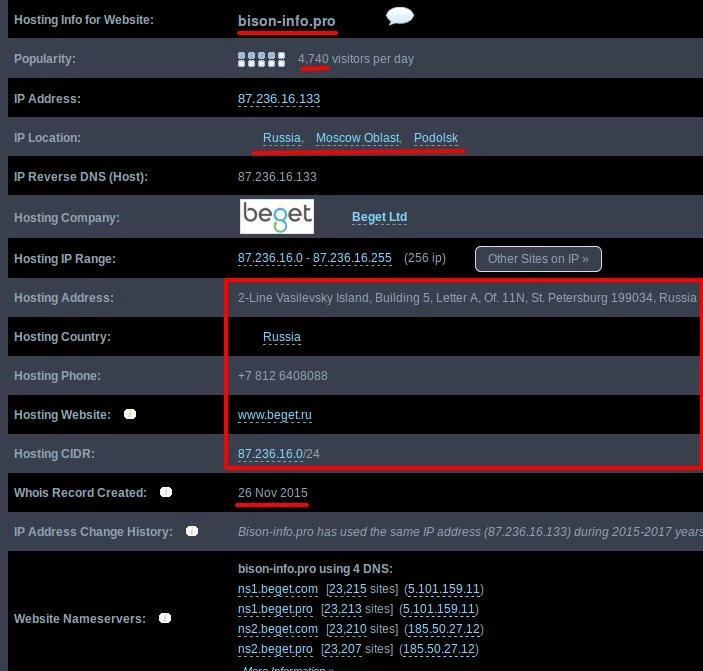703x671 pixels.
Task: Open the Beget Ltd hosting company link
Action: [379, 217]
